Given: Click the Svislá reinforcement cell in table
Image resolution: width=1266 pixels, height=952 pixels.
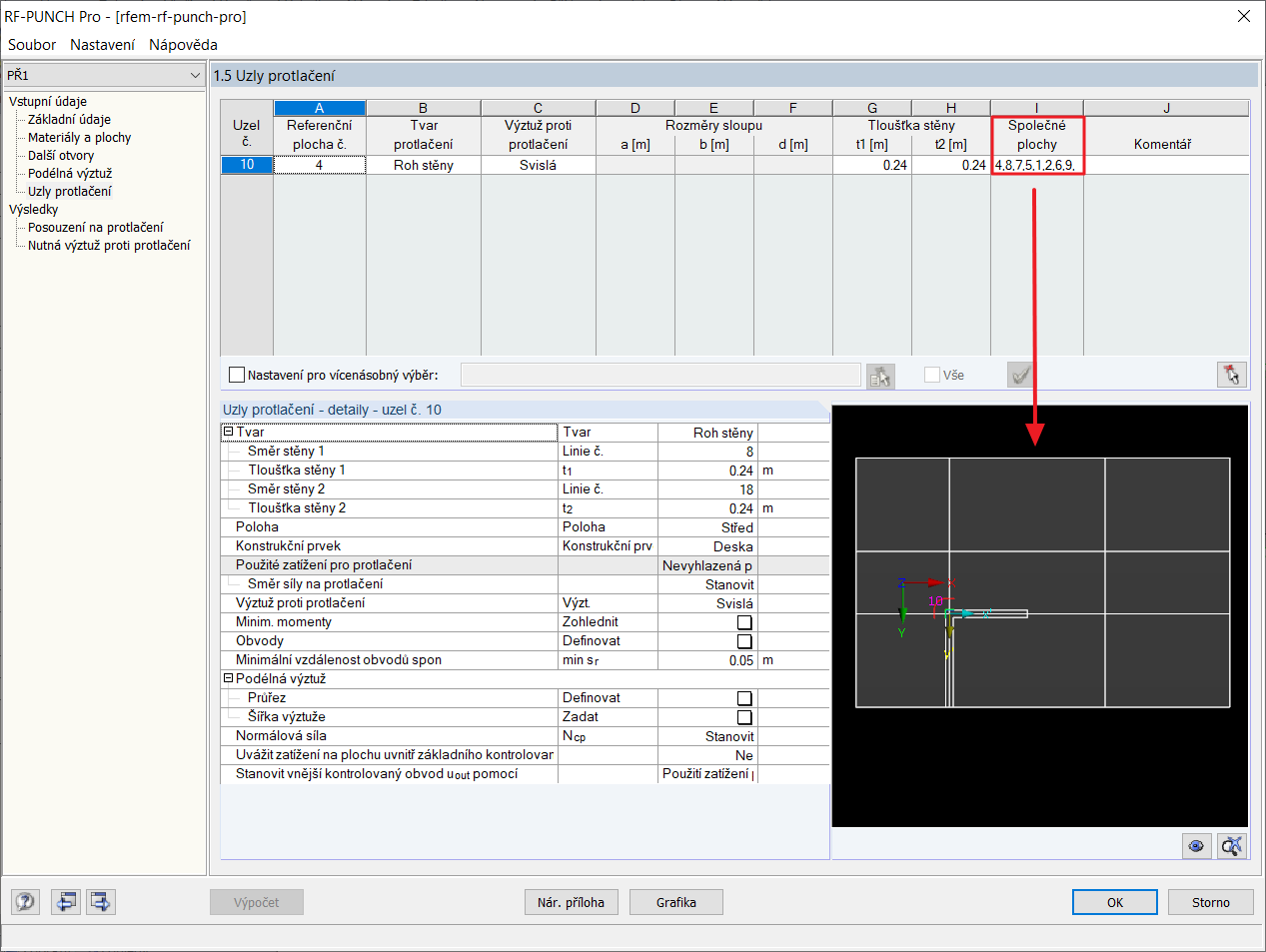Looking at the screenshot, I should click(539, 165).
